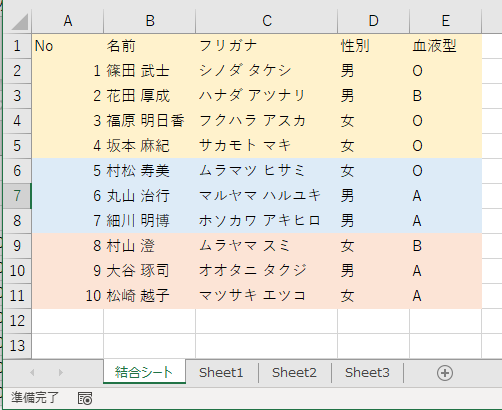Click the macro recording status bar icon
Image resolution: width=502 pixels, height=410 pixels.
pyautogui.click(x=85, y=398)
